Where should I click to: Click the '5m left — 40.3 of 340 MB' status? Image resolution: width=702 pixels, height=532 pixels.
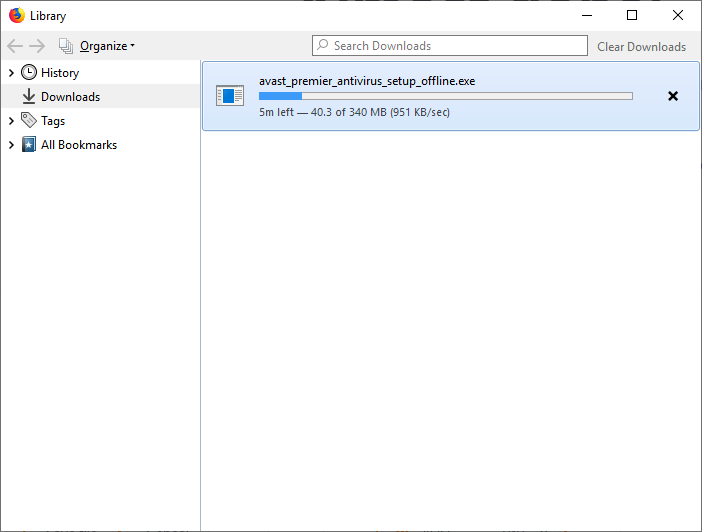(355, 112)
